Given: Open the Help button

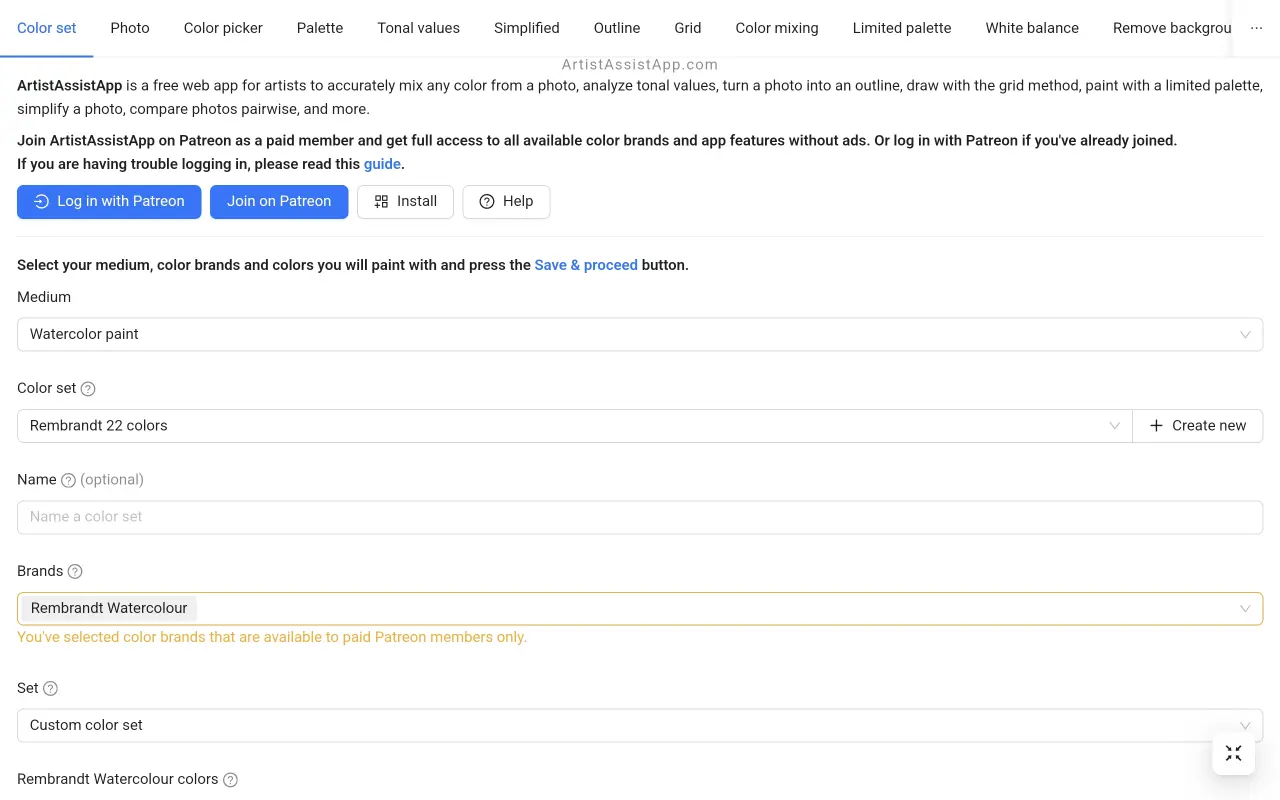Looking at the screenshot, I should [506, 201].
